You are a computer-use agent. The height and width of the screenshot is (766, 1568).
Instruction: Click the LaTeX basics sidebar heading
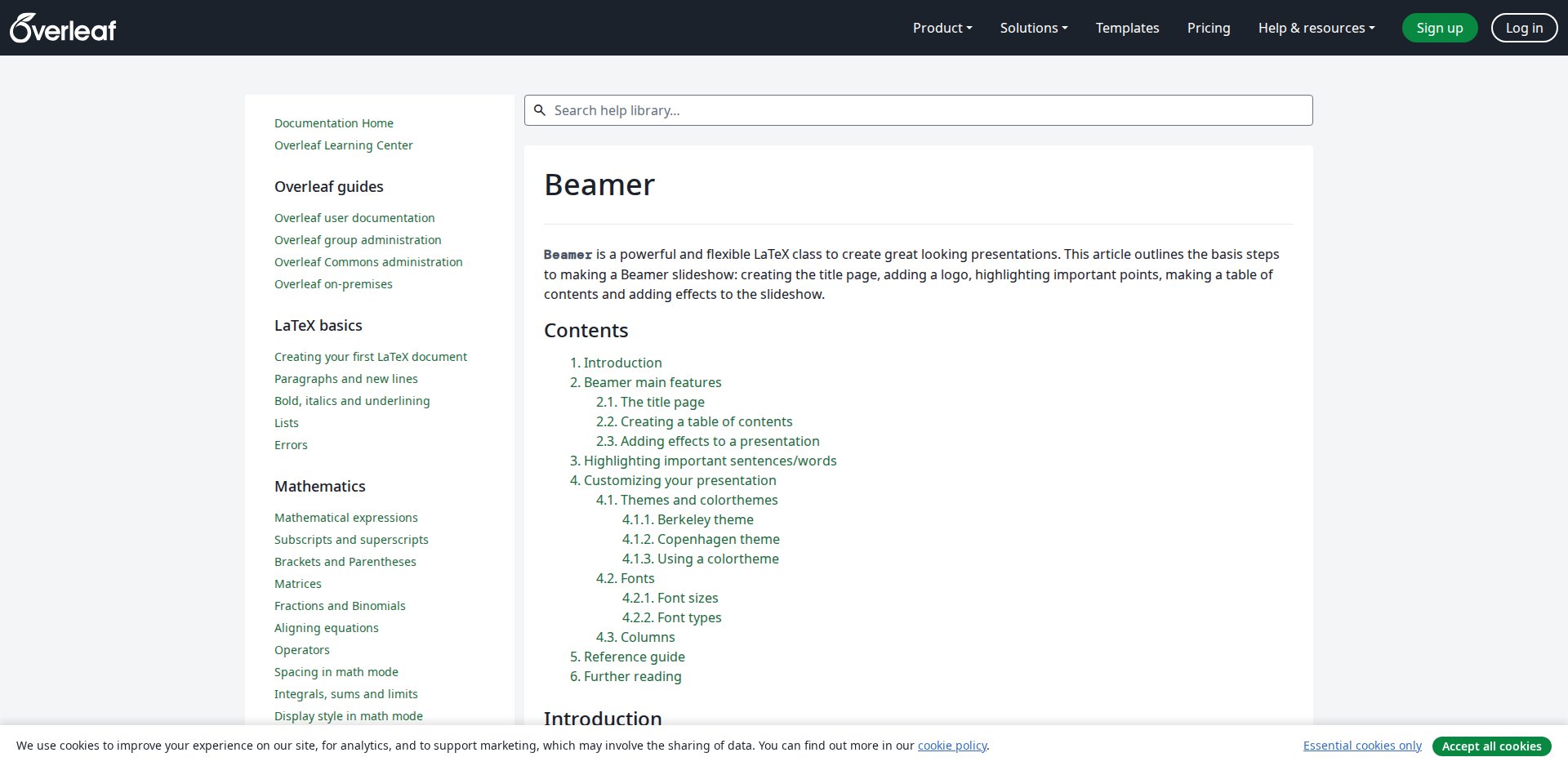[318, 326]
